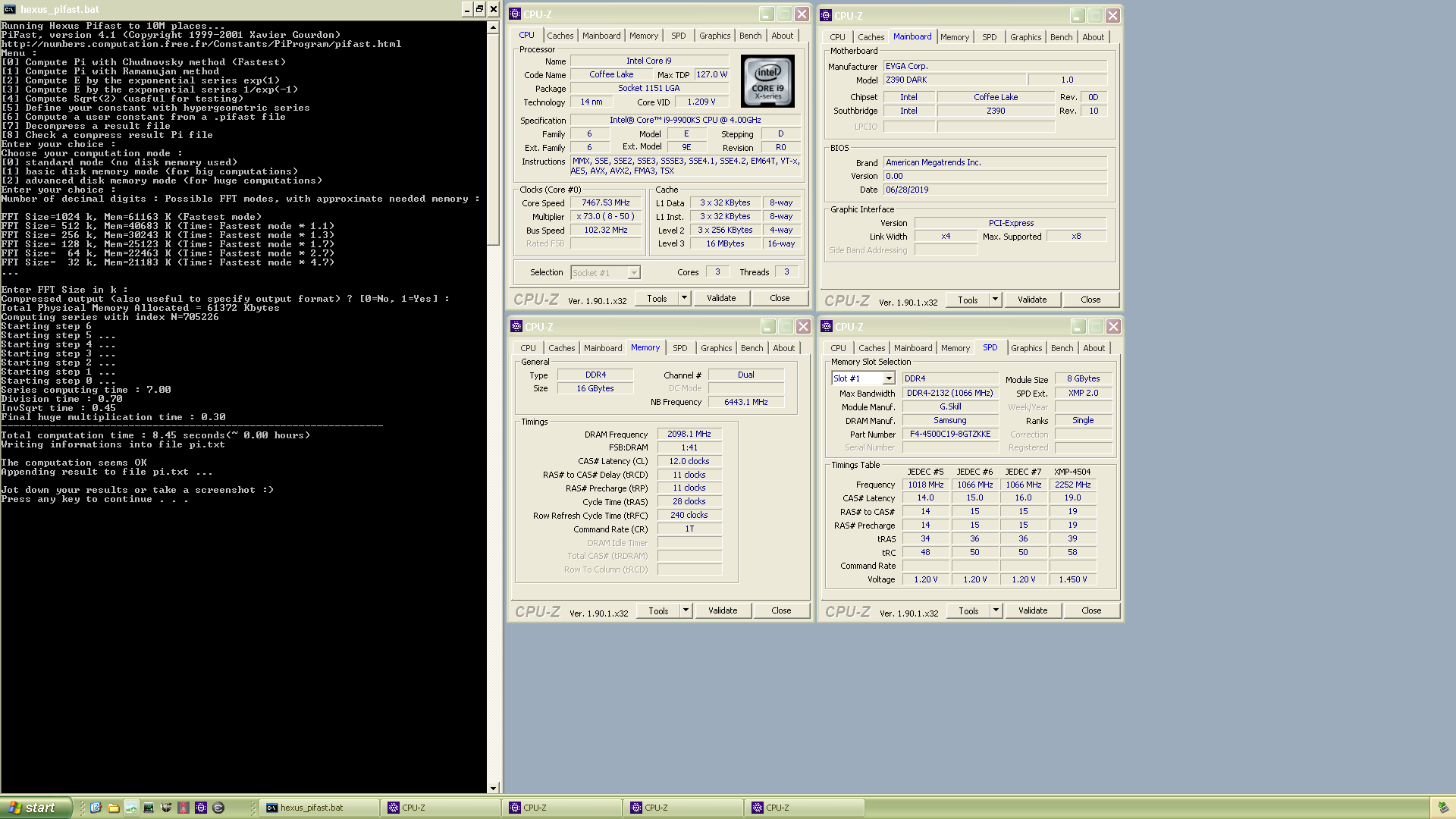The height and width of the screenshot is (819, 1456).
Task: Switch to hexus_pifast.bat taskbar button
Action: [x=319, y=808]
